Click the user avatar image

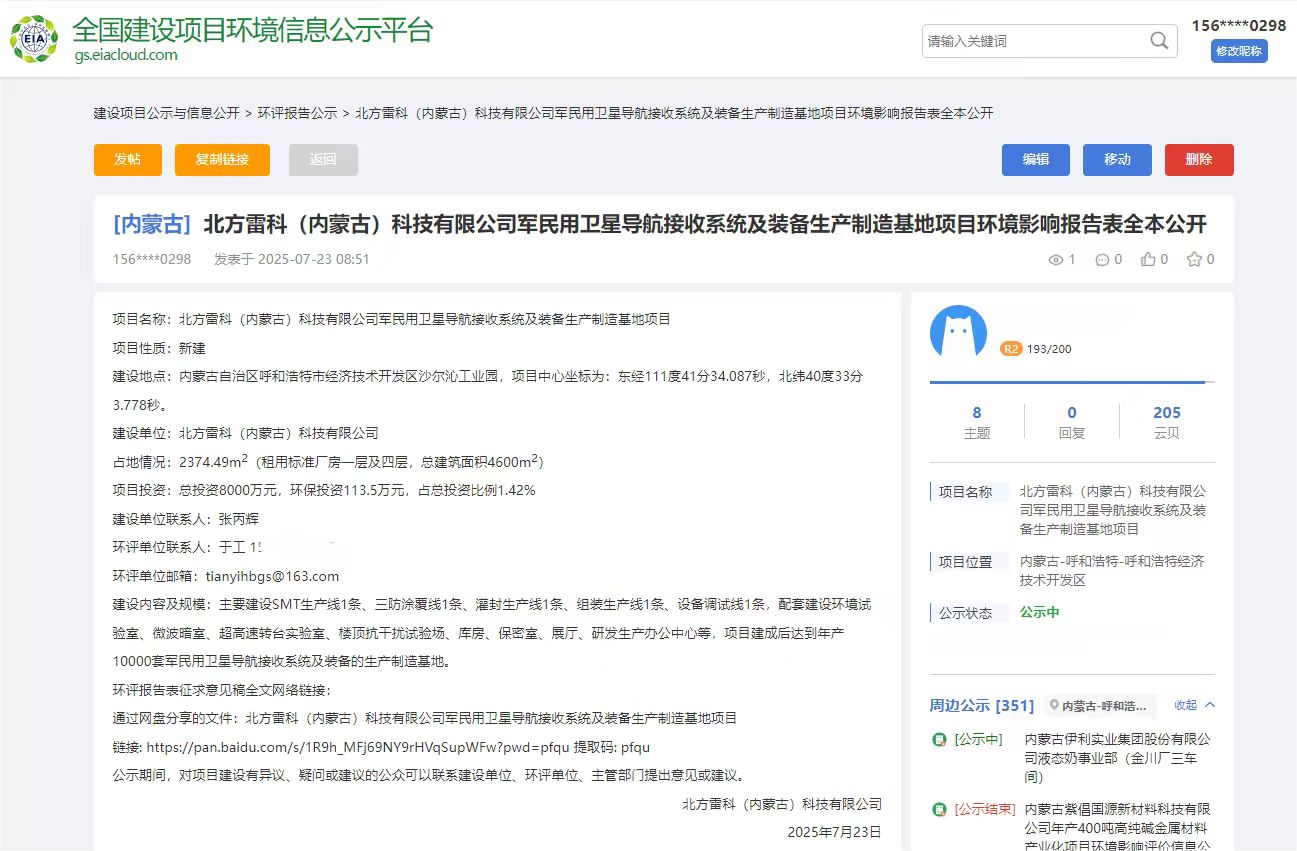958,333
